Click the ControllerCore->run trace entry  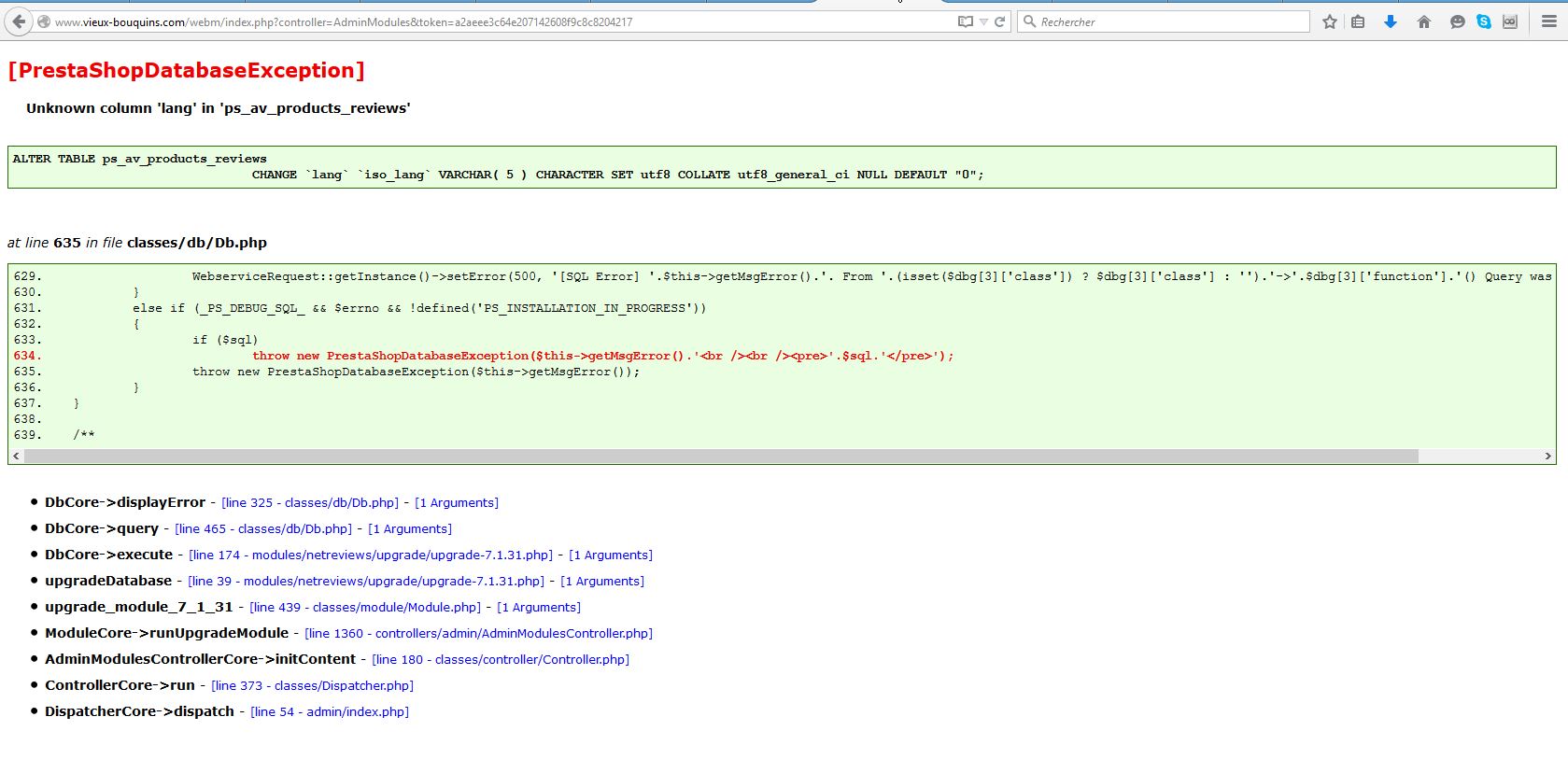pos(120,686)
